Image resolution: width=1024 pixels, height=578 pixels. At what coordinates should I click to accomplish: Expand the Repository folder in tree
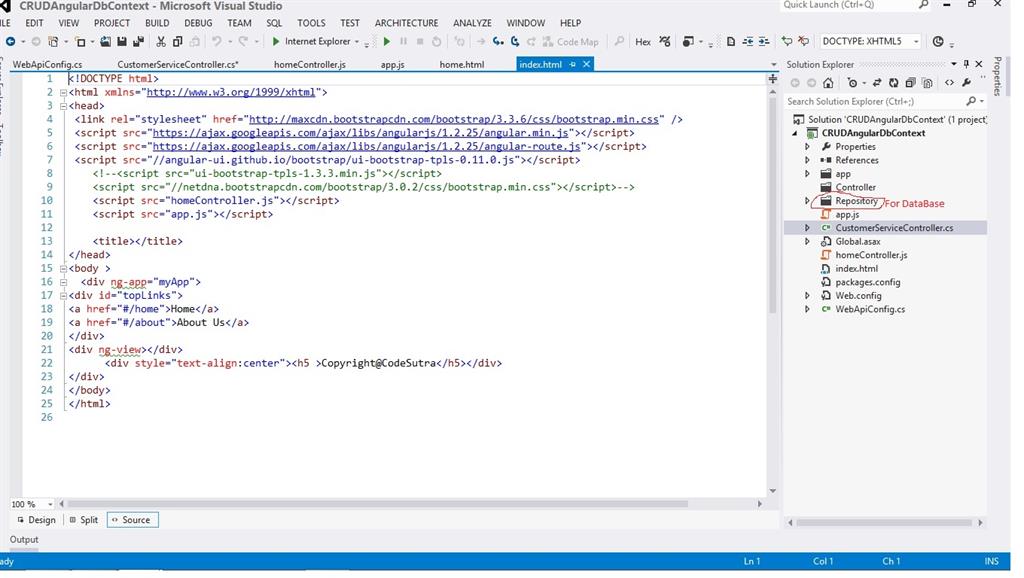point(808,201)
